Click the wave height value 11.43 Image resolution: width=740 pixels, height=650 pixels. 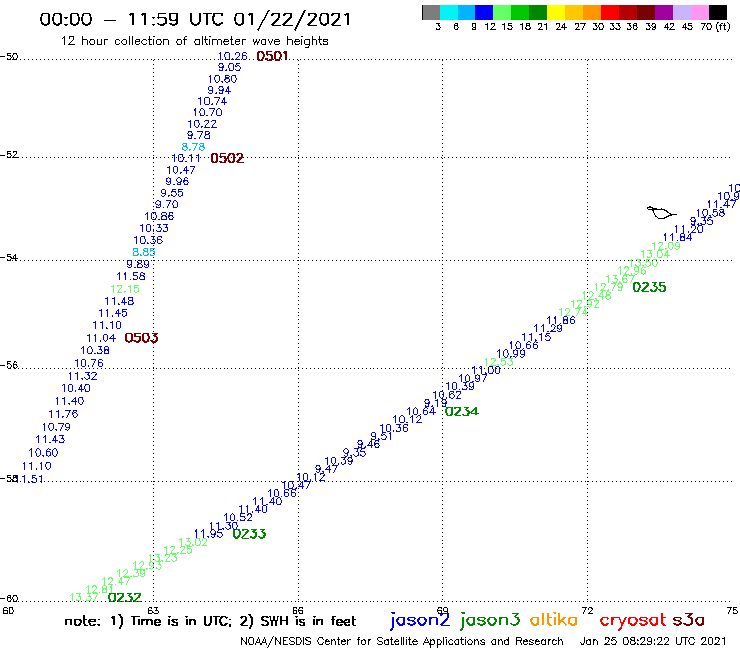pyautogui.click(x=50, y=439)
